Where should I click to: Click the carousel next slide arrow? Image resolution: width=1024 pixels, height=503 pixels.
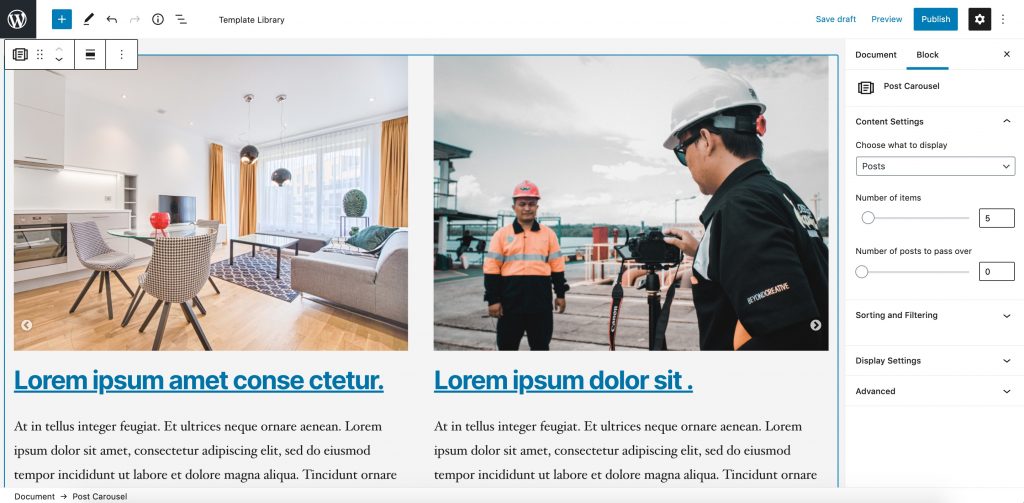point(816,325)
